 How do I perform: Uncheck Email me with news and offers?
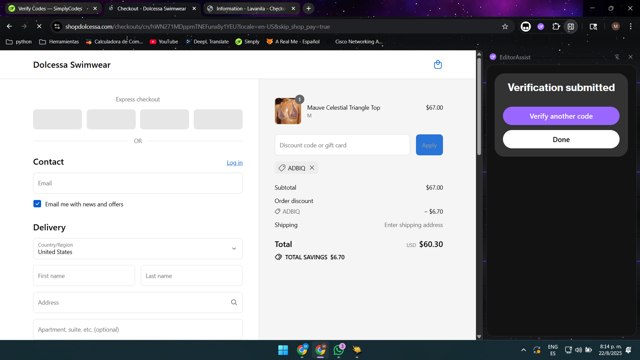point(37,204)
